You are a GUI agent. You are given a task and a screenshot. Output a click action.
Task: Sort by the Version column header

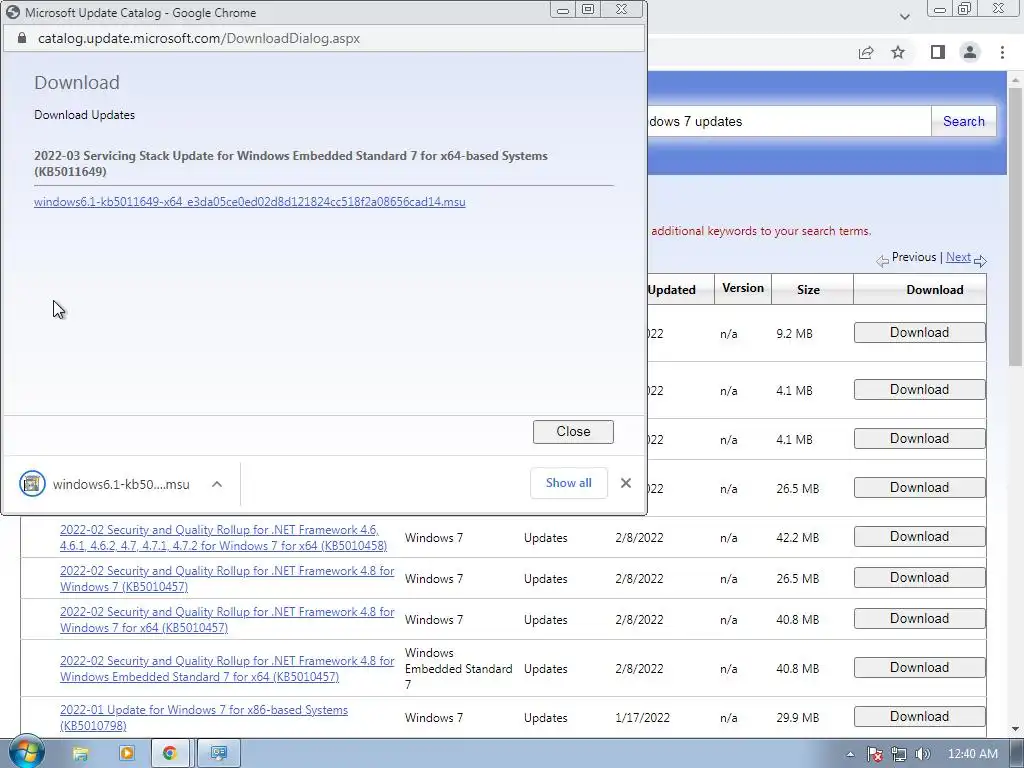coord(743,288)
